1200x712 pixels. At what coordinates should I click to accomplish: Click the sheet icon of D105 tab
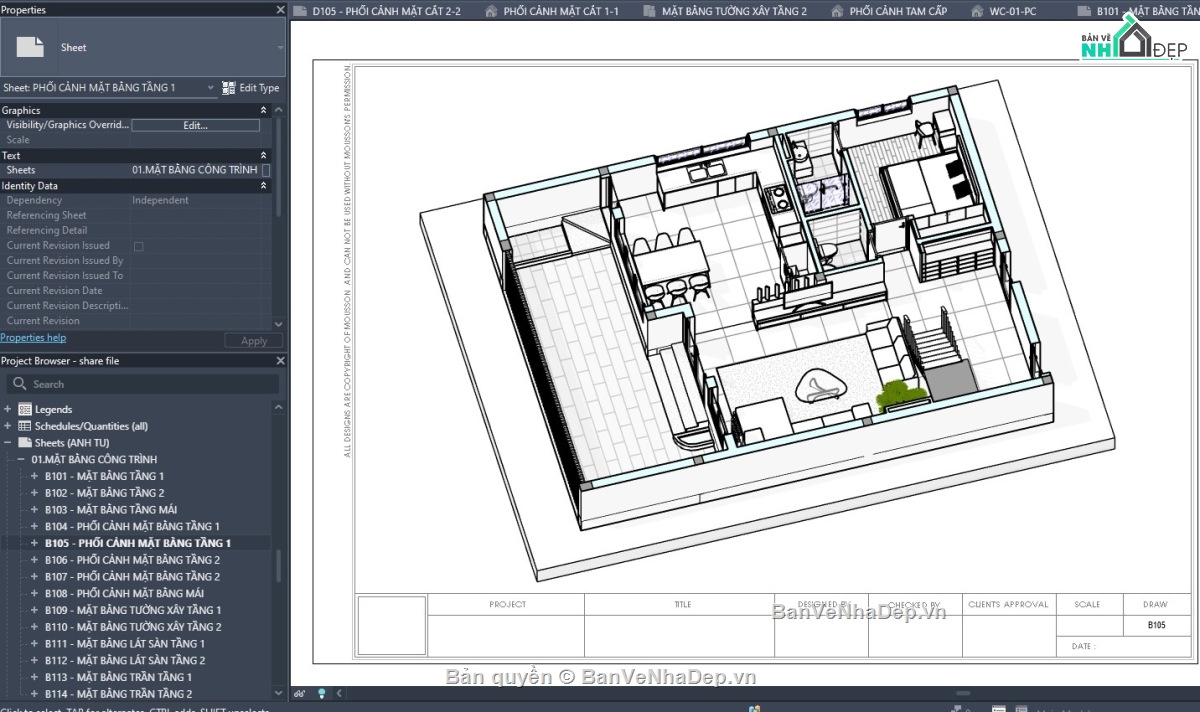(301, 11)
